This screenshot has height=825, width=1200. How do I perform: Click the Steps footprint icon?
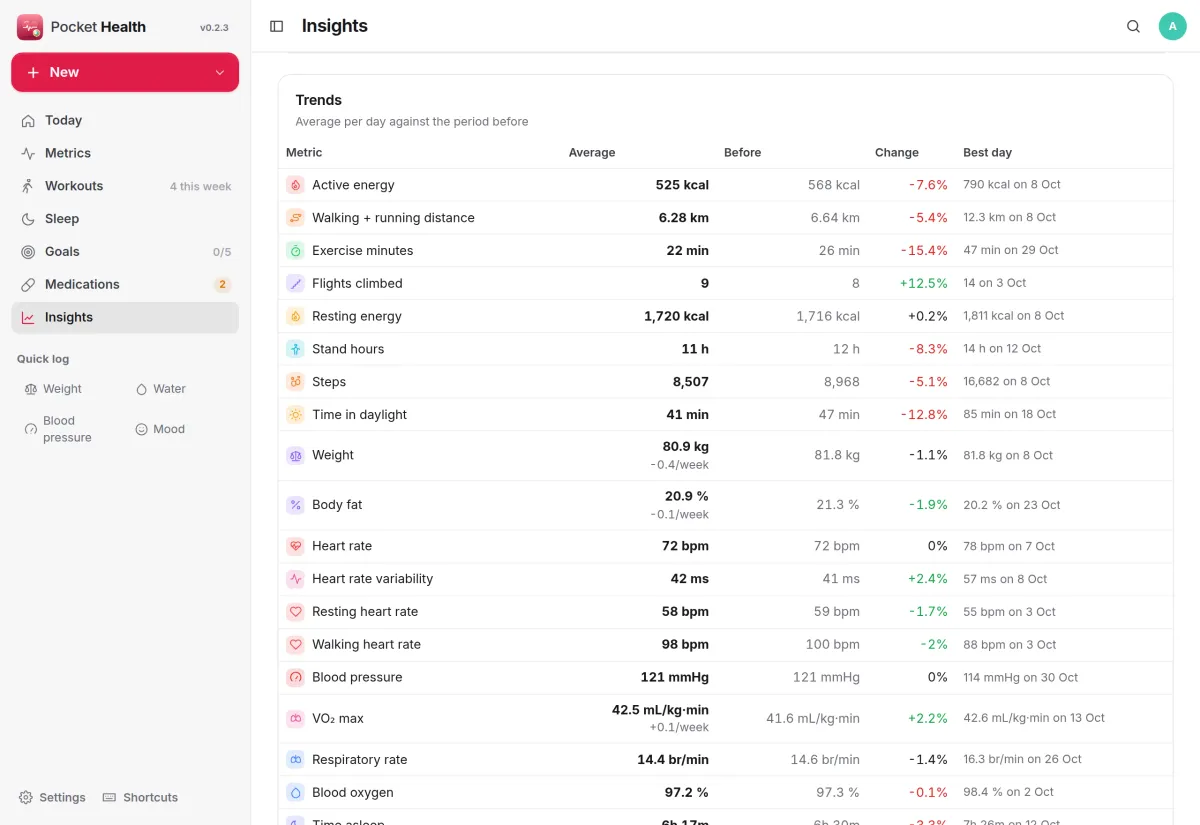pos(295,382)
